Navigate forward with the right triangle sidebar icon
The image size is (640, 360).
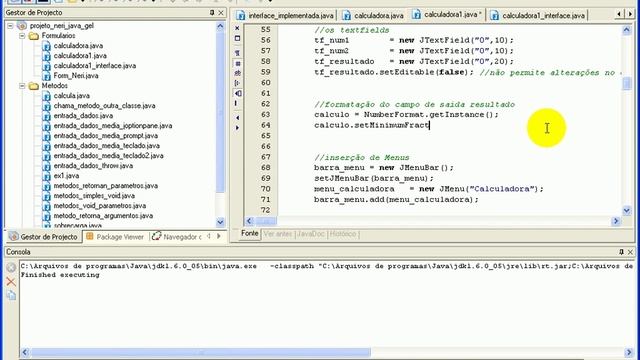coord(237,128)
